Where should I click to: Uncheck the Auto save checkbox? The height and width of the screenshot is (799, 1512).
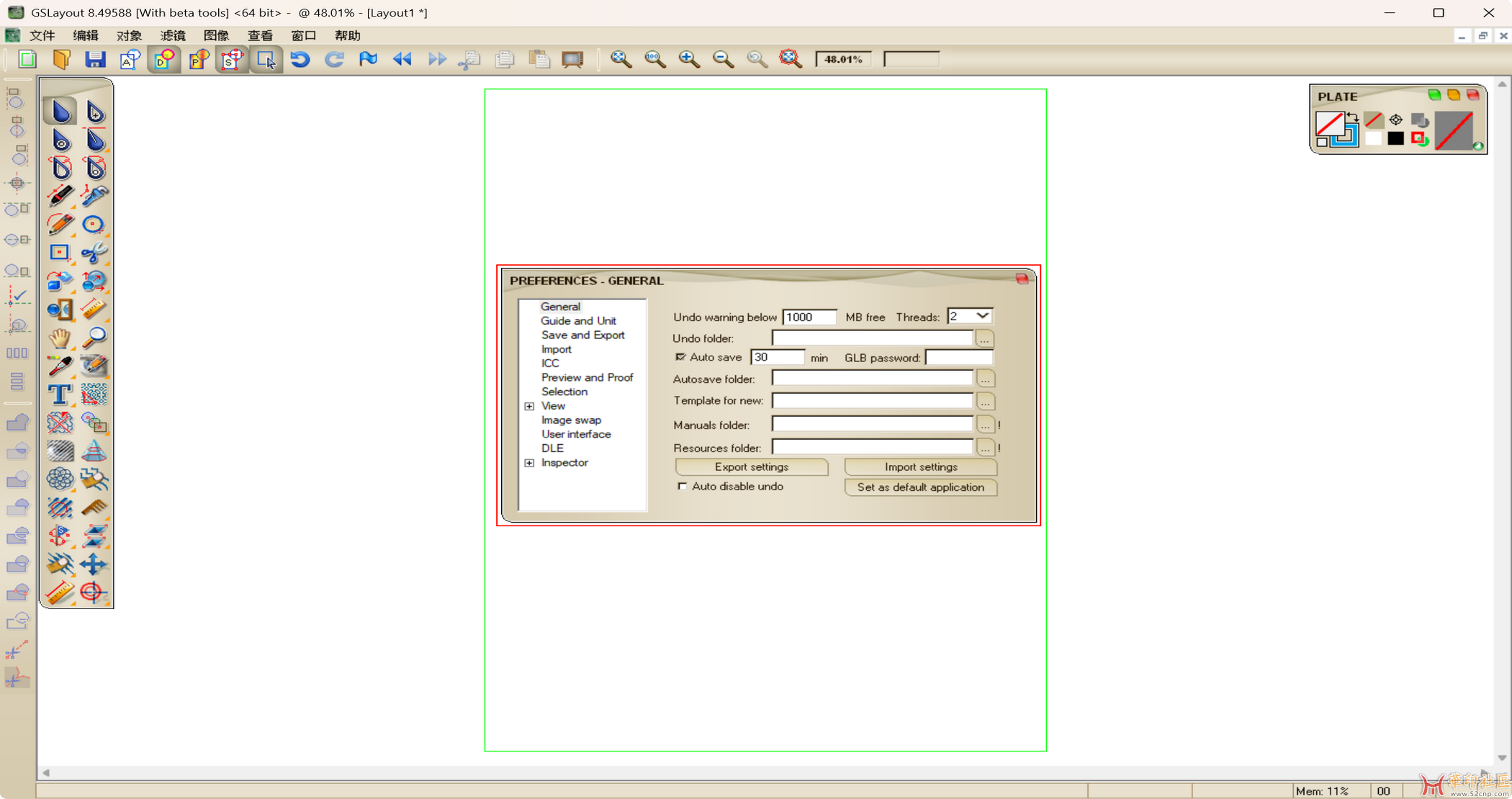(680, 357)
